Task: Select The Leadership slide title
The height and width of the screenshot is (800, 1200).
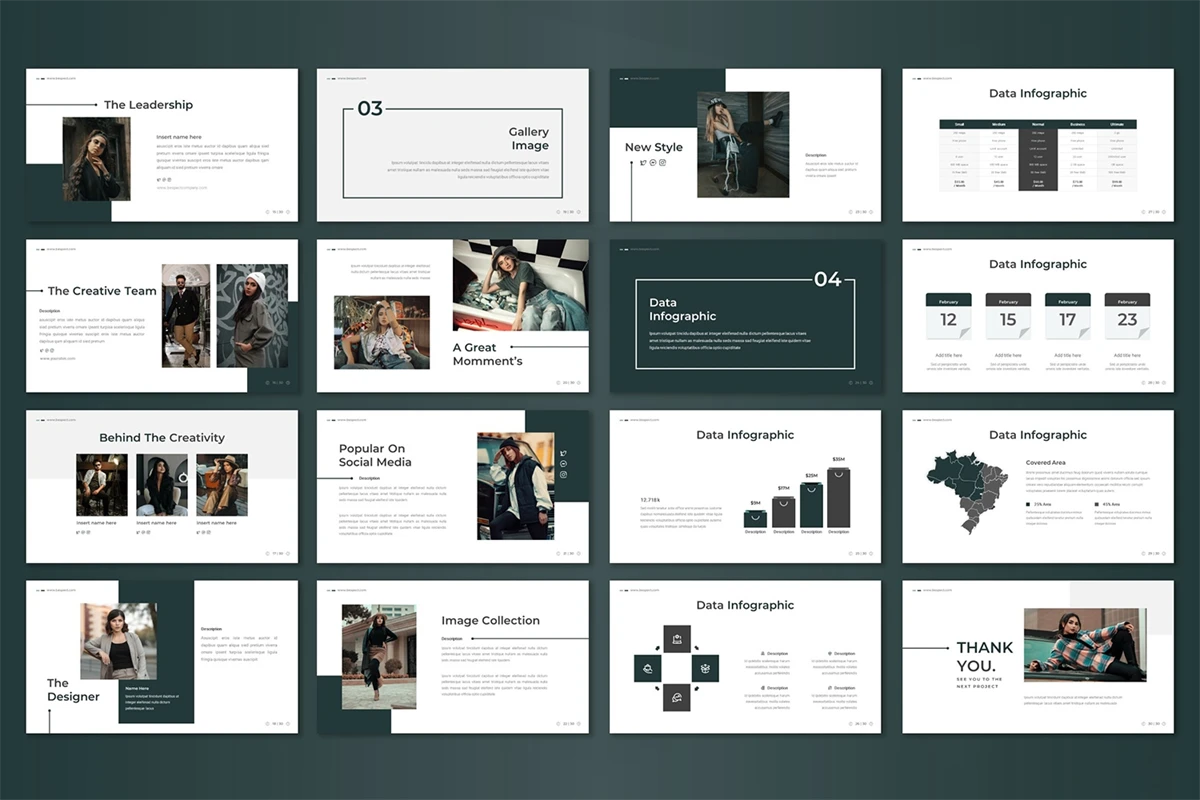Action: [x=148, y=105]
